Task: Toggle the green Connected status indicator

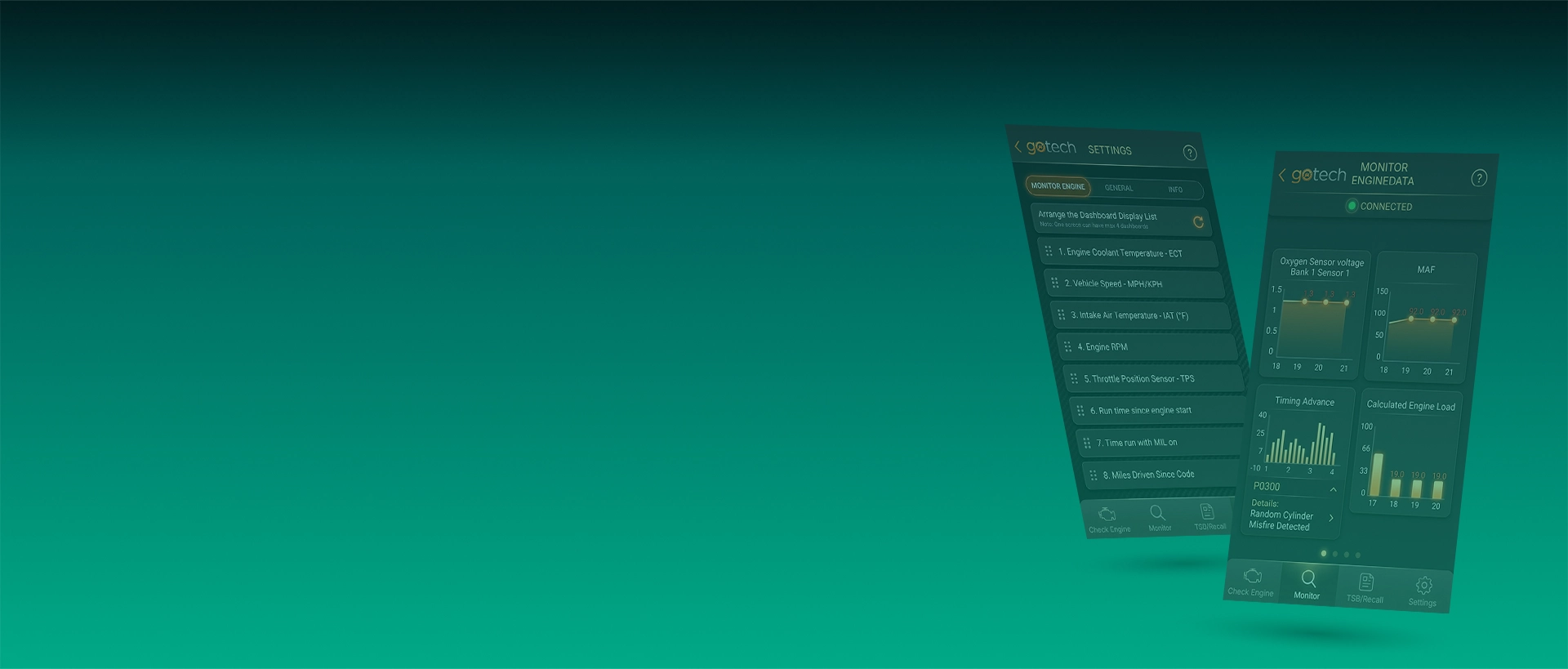Action: pos(1352,206)
